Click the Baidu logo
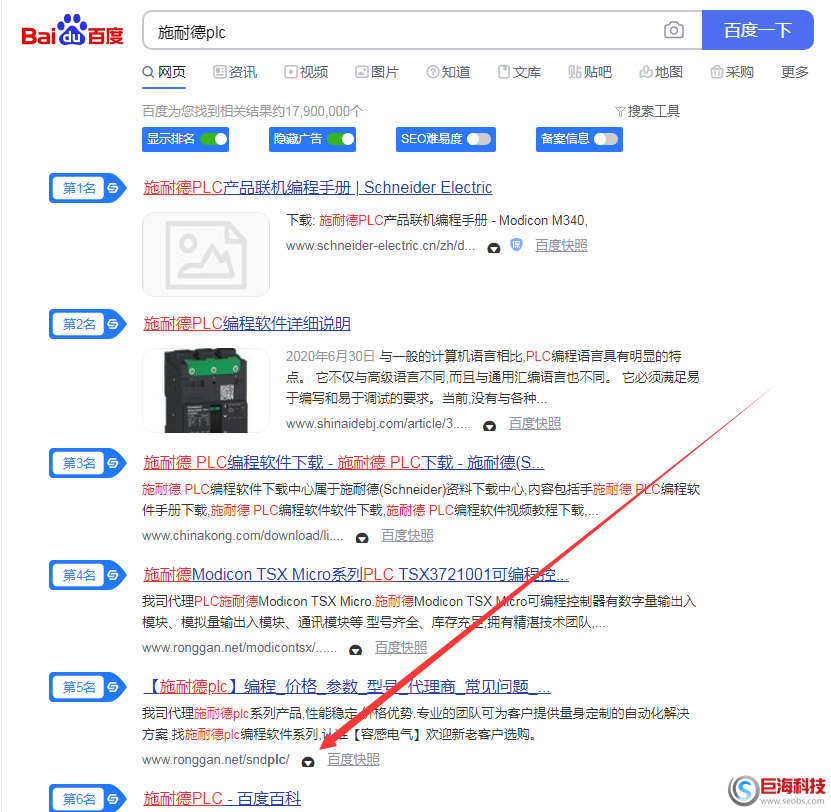The image size is (831, 812). pos(72,32)
